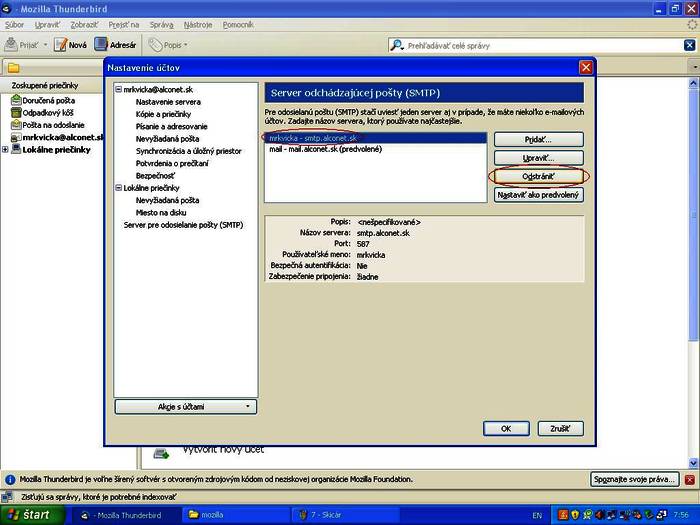This screenshot has width=700, height=525.
Task: Select the mail - mail.alconet.sk (predvolené) entry
Action: click(x=375, y=149)
